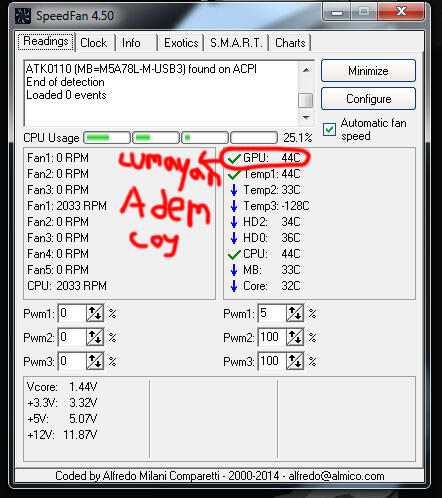Click the log scrollbar up arrow
The height and width of the screenshot is (498, 442).
tap(306, 70)
